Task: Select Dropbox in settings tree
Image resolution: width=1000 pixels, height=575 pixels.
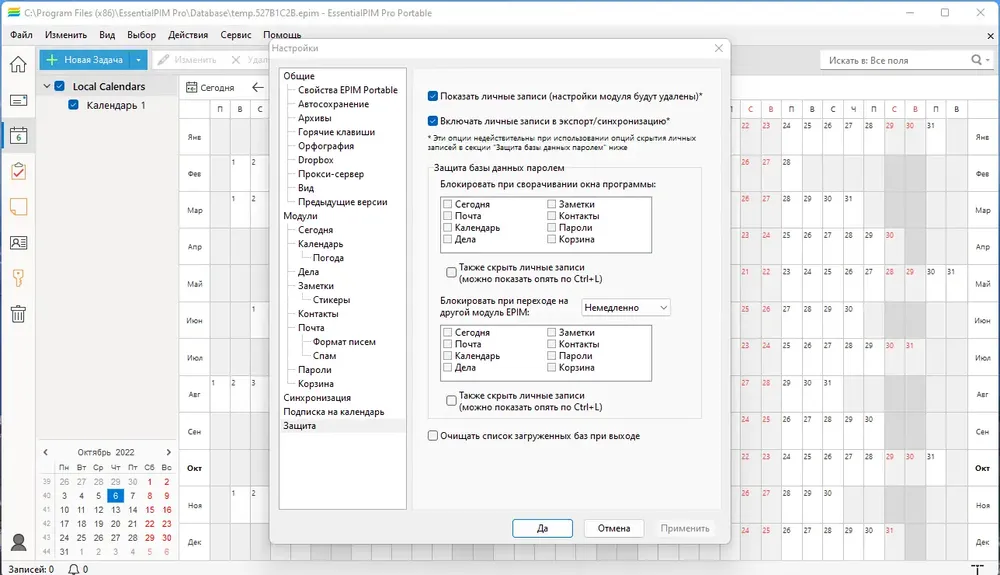Action: tap(315, 160)
